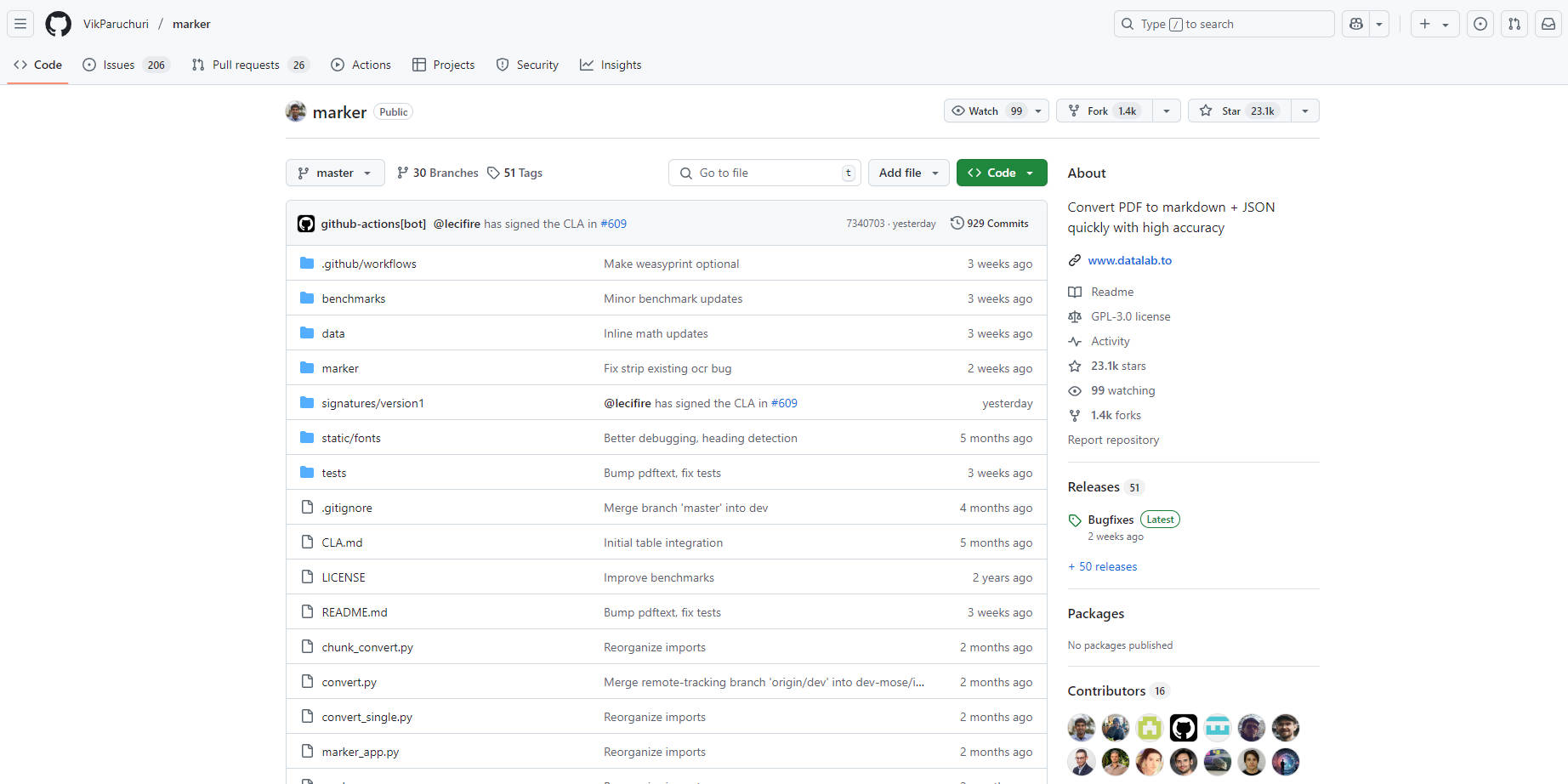Screen dimensions: 1568x784
Task: Open the notifications inbox icon
Action: pos(1548,24)
